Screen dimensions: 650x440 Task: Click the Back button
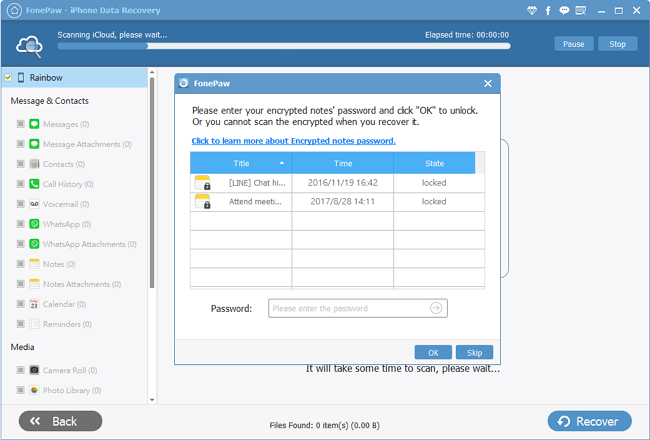coord(61,421)
